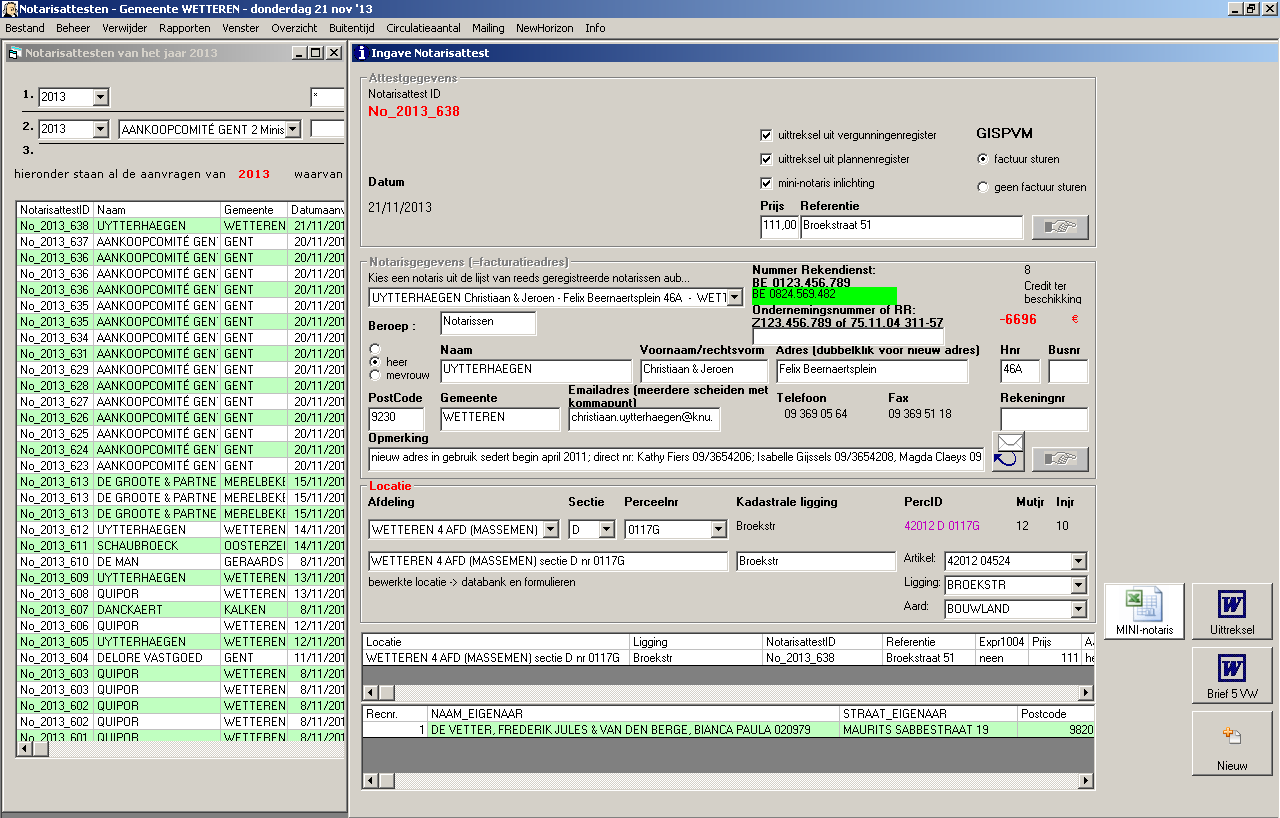
Task: Toggle uittreksel uit plannenregister checkbox
Action: [766, 159]
